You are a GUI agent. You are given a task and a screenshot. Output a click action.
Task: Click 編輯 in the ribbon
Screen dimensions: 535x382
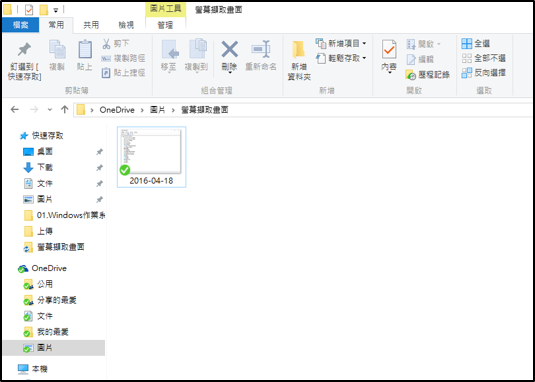tap(420, 59)
